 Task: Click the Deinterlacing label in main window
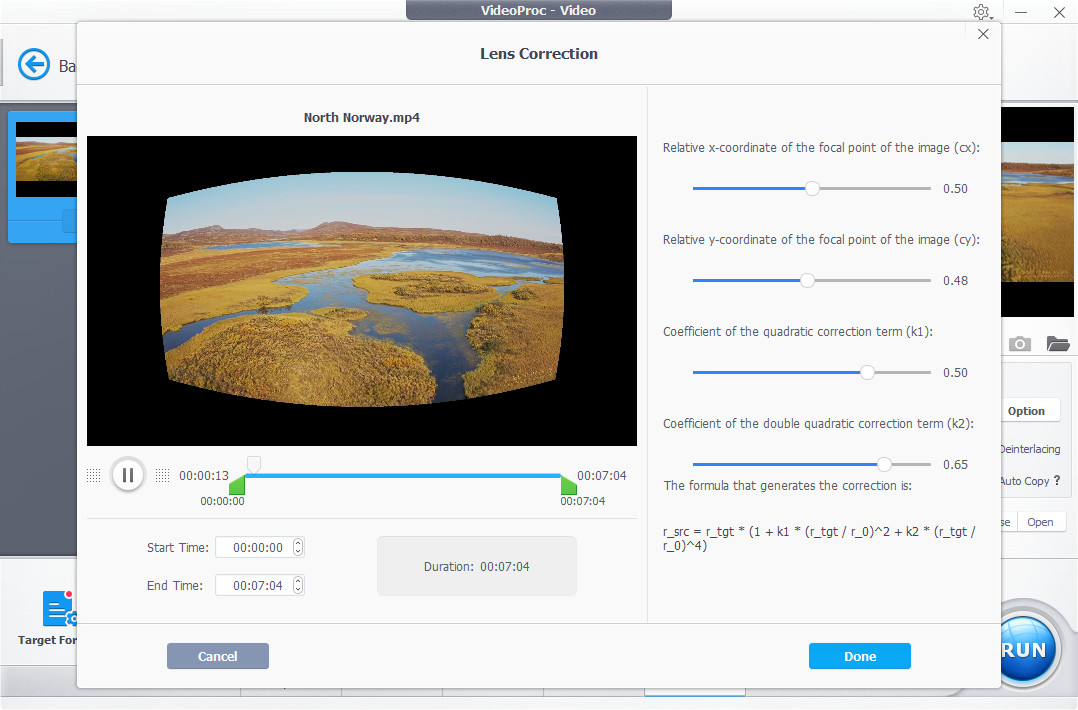[1031, 449]
